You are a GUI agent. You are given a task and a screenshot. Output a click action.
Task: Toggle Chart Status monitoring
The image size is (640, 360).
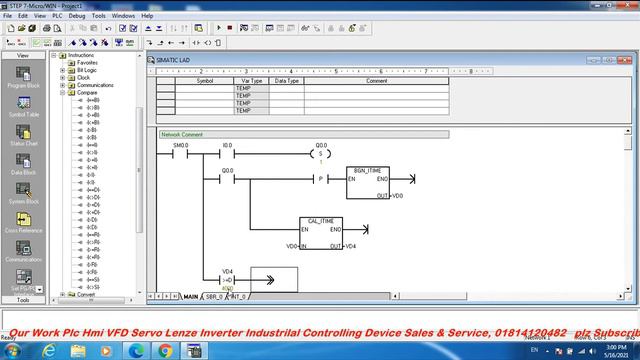click(x=269, y=28)
